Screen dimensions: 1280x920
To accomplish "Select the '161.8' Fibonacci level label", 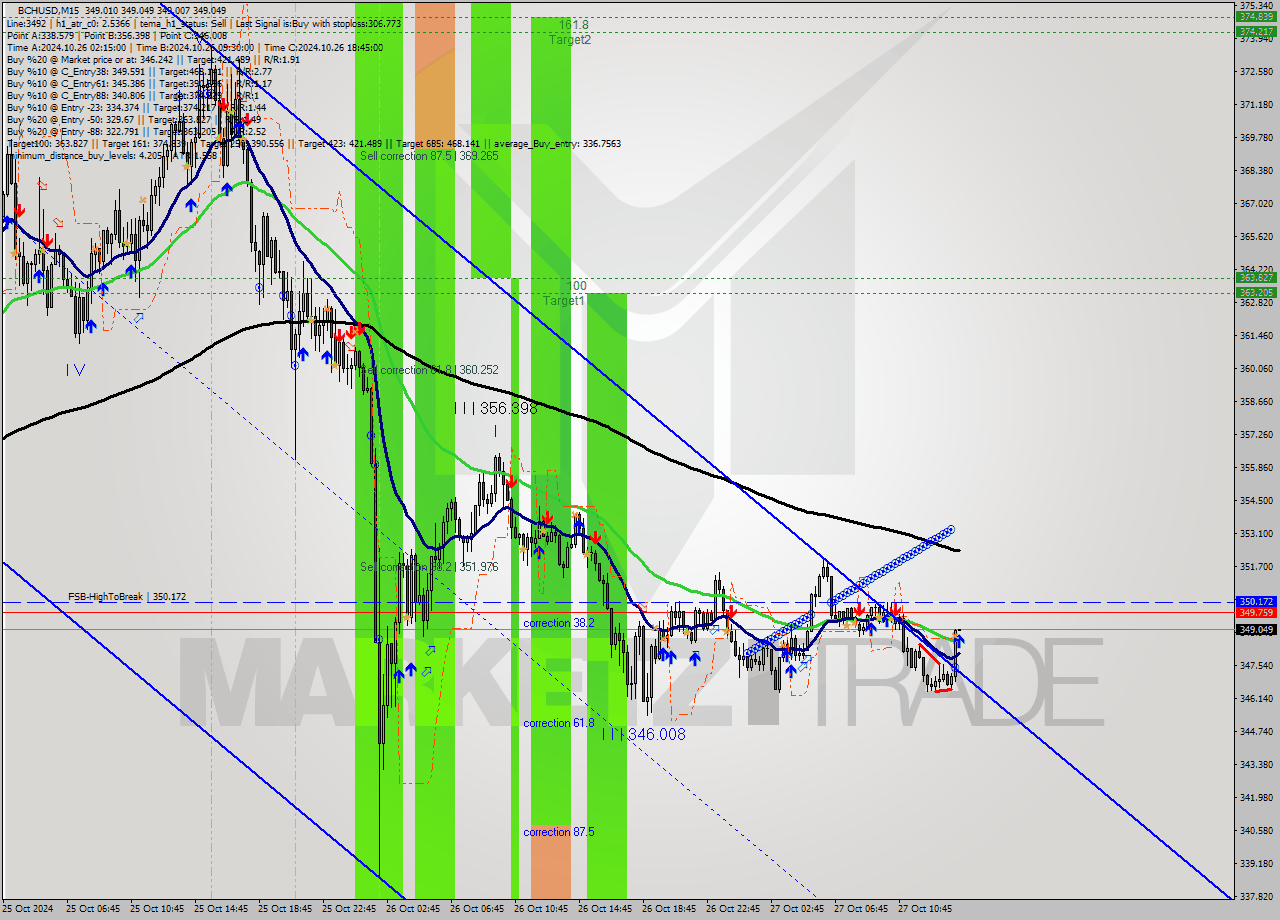I will click(573, 24).
